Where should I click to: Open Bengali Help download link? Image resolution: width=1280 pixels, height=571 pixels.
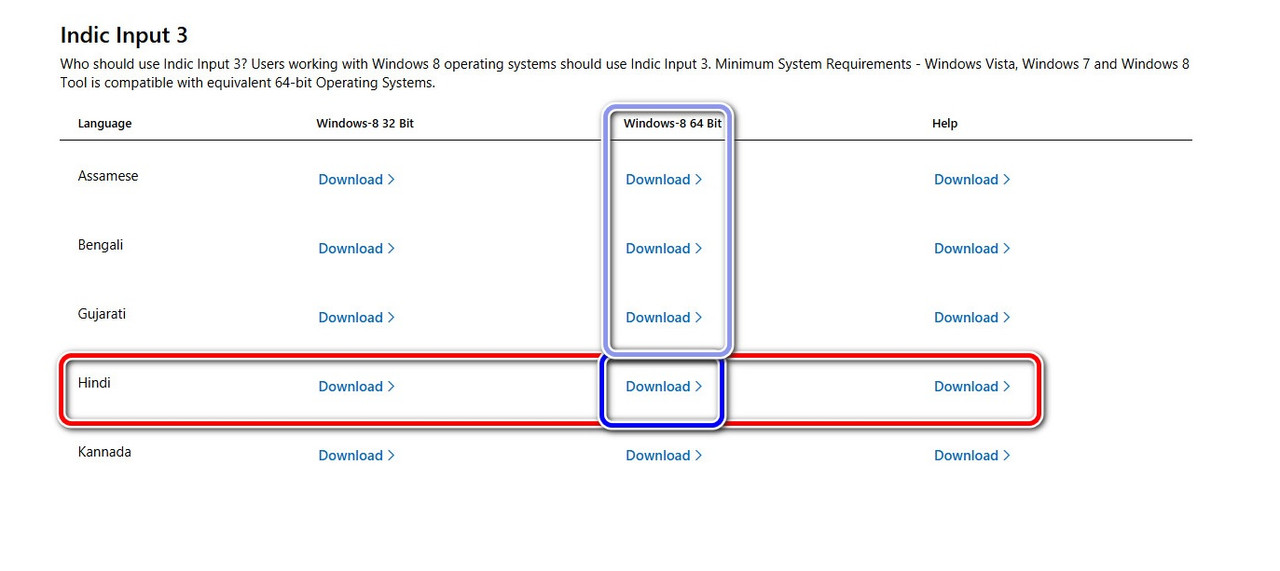[972, 249]
